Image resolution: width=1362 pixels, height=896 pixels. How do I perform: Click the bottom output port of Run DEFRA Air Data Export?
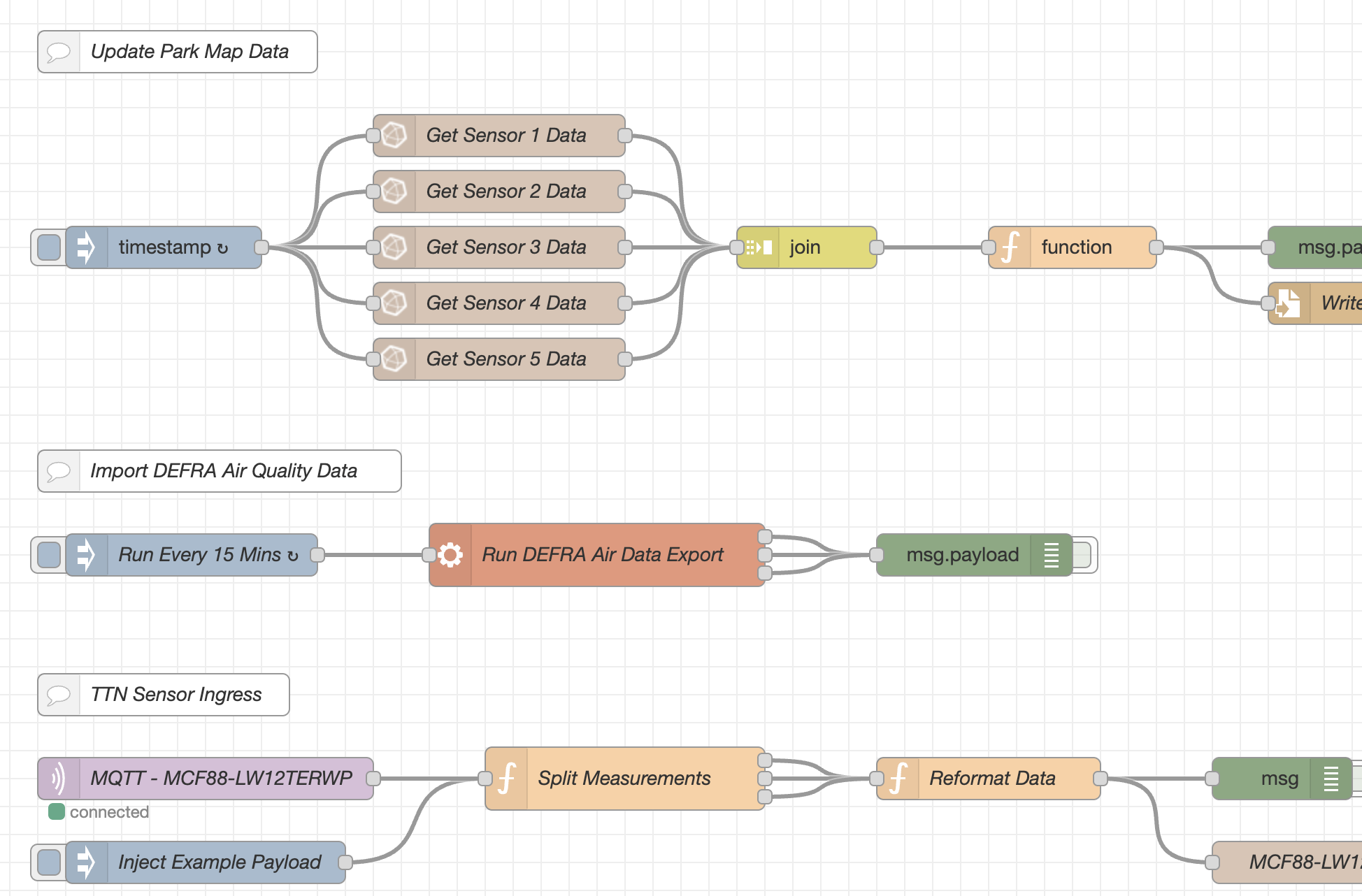[765, 573]
